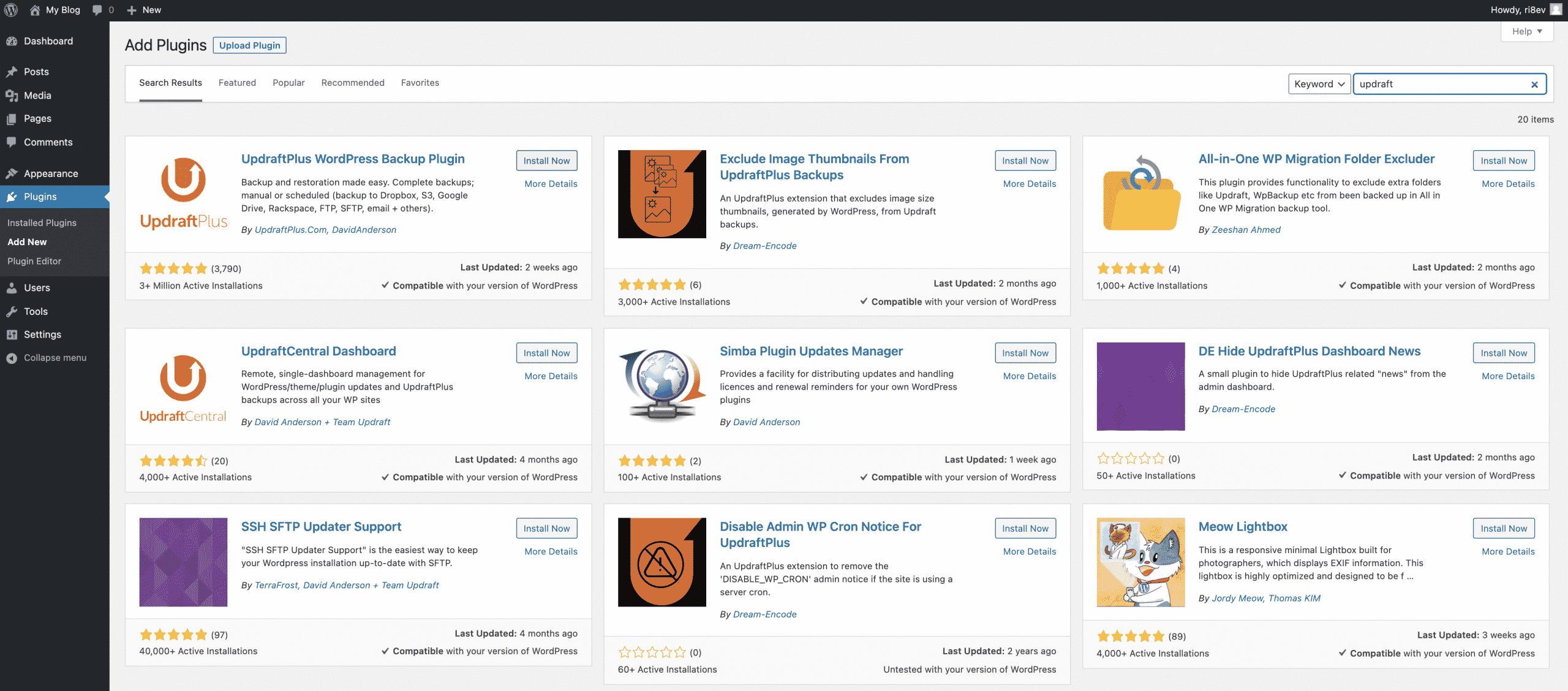Open Users icon in sidebar
1568x691 pixels.
12,288
